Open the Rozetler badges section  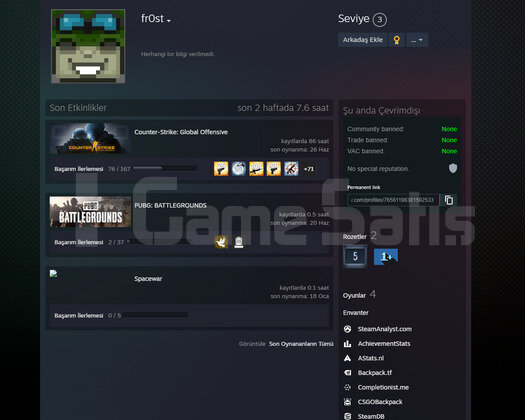355,236
